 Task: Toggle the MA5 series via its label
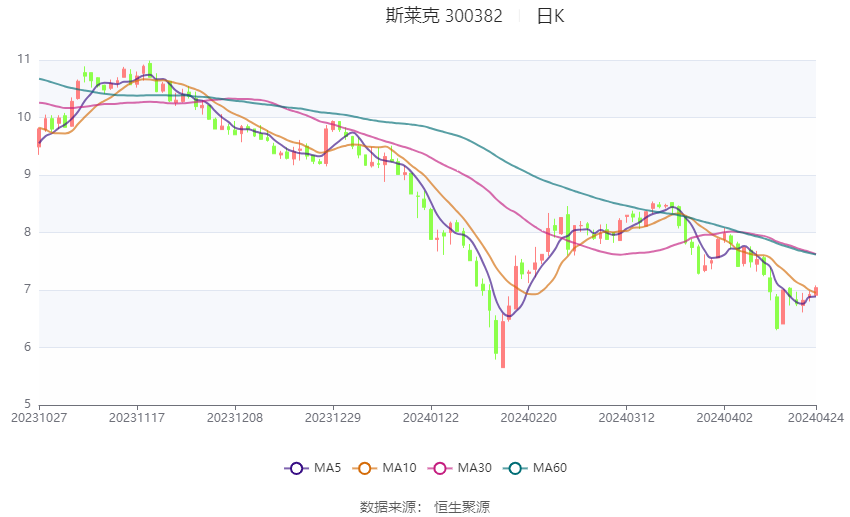coord(328,468)
